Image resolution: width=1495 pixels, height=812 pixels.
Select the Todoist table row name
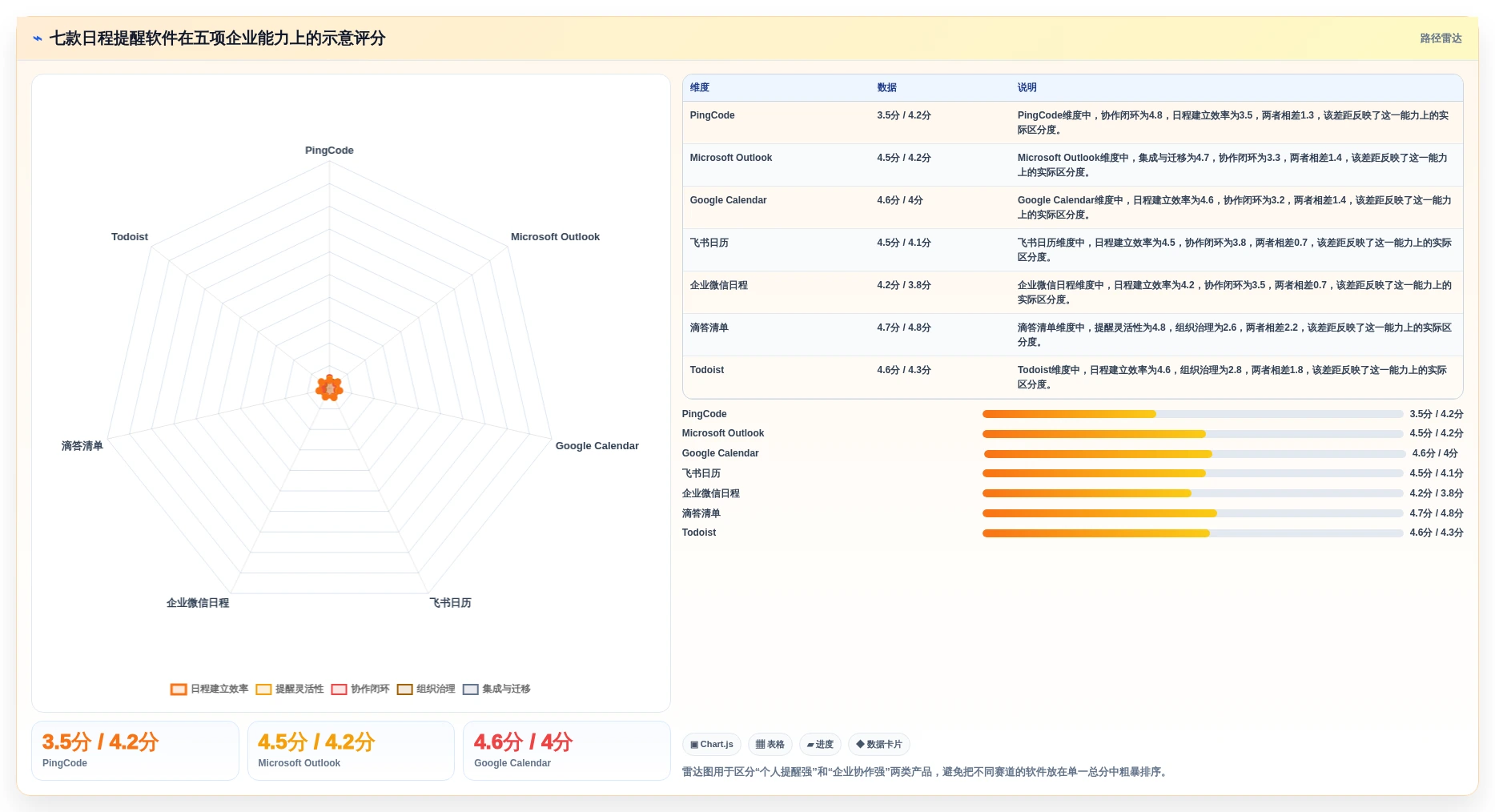[707, 370]
